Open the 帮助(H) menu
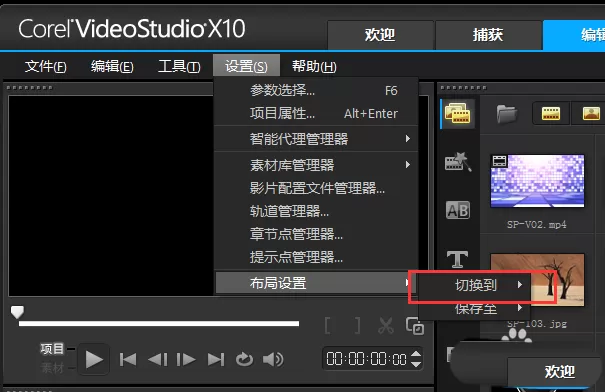This screenshot has height=392, width=605. tap(314, 67)
